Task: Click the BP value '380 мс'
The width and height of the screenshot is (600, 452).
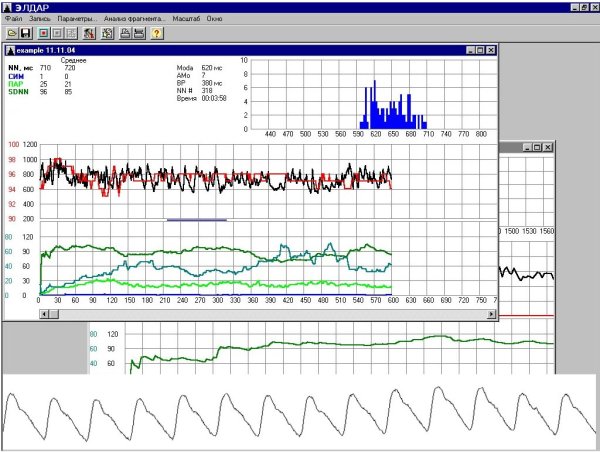Action: 212,83
